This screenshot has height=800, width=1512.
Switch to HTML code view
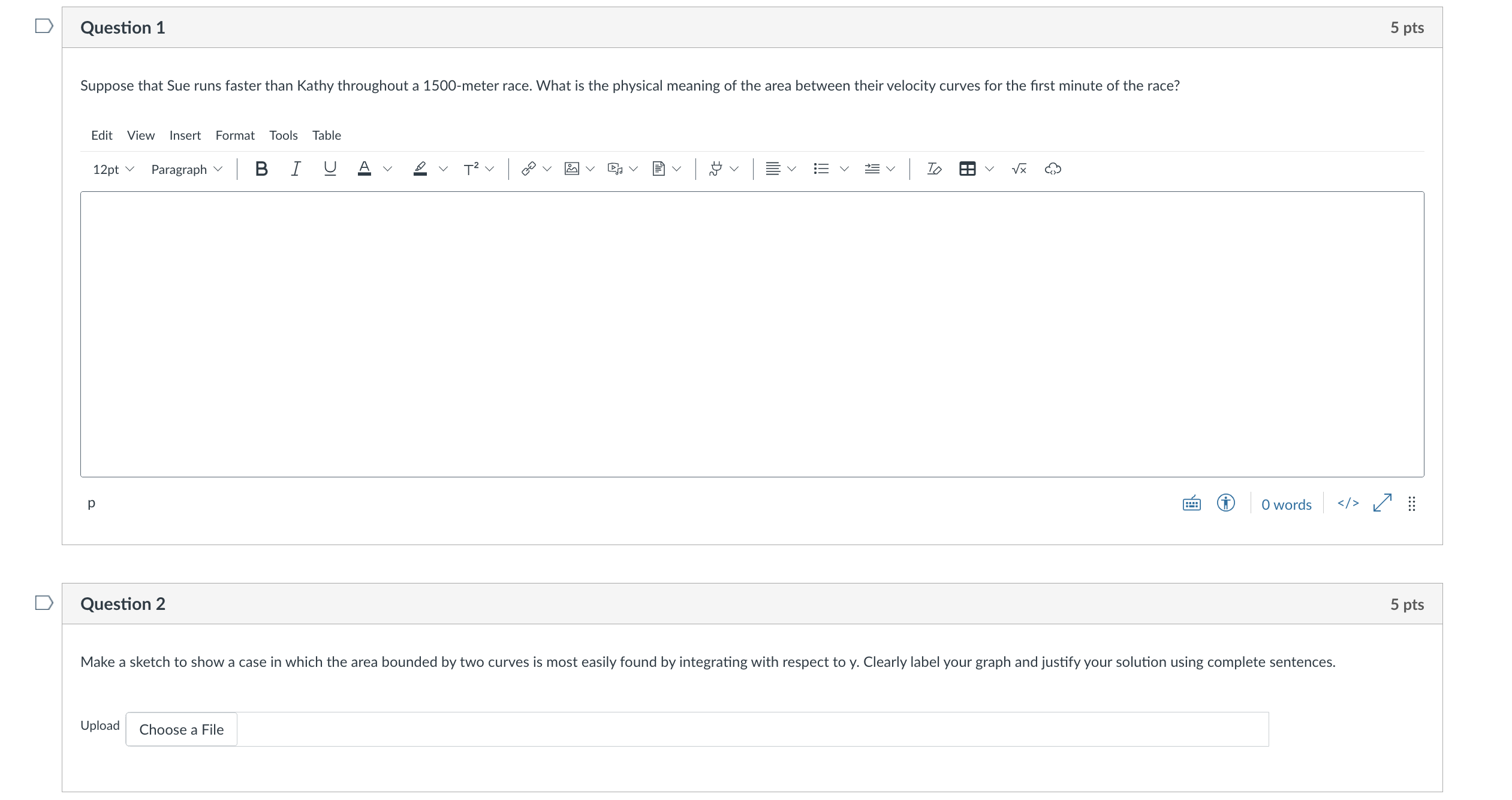tap(1348, 503)
